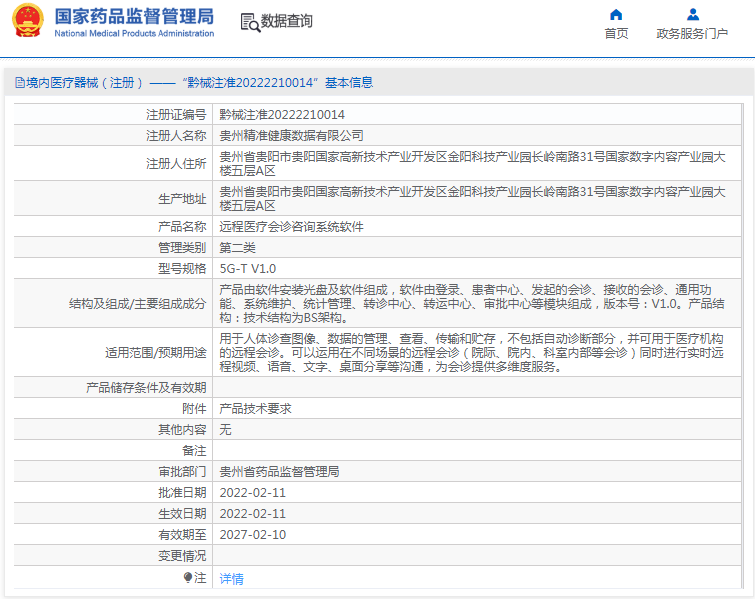Click the 适用范围/预期用途 description text
The width and height of the screenshot is (755, 599).
[472, 352]
